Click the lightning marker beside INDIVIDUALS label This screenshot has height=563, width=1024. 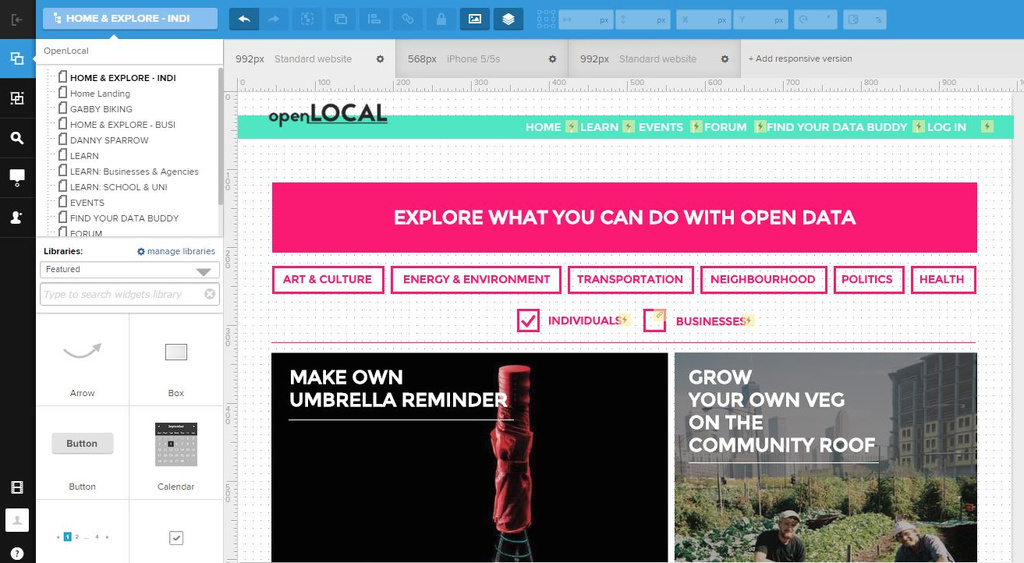[x=624, y=319]
